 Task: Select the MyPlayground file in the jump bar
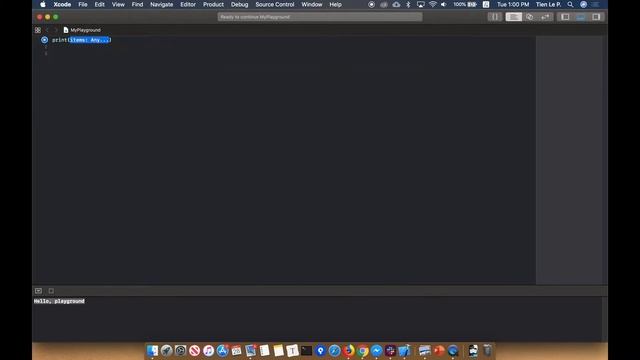[82, 30]
